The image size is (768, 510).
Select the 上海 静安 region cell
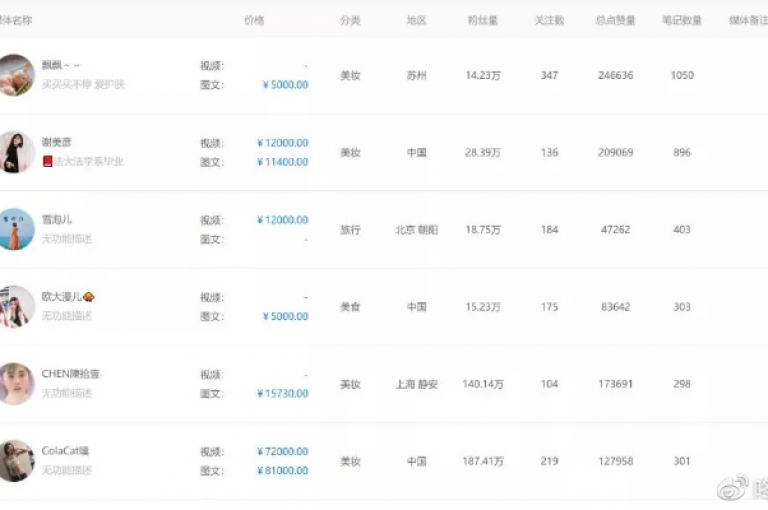416,384
